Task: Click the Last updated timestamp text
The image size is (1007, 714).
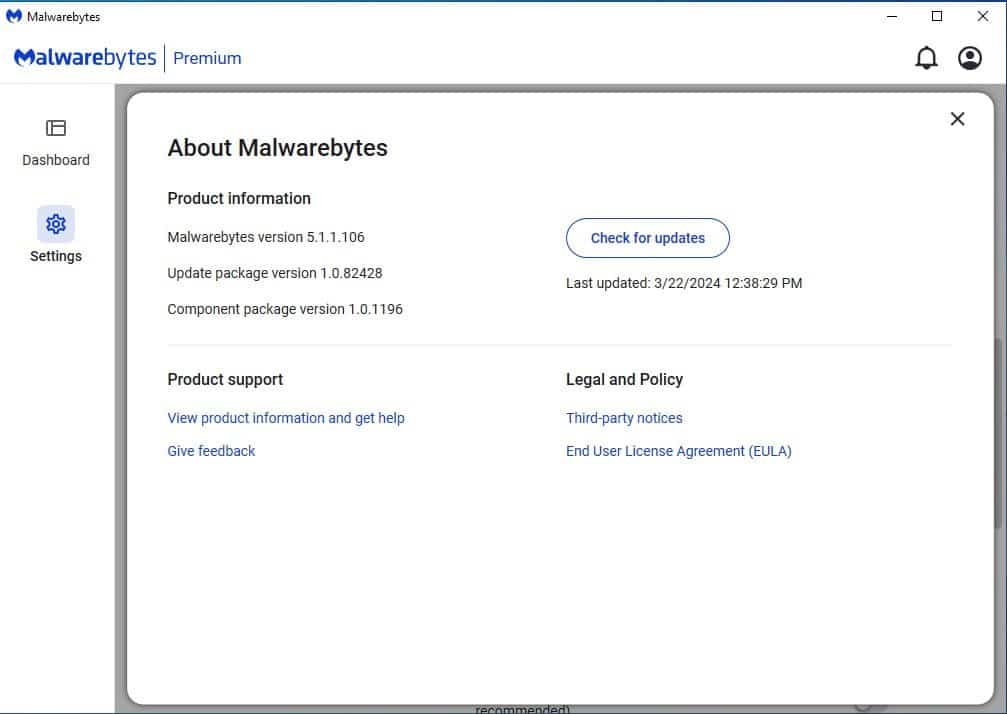Action: pyautogui.click(x=684, y=283)
